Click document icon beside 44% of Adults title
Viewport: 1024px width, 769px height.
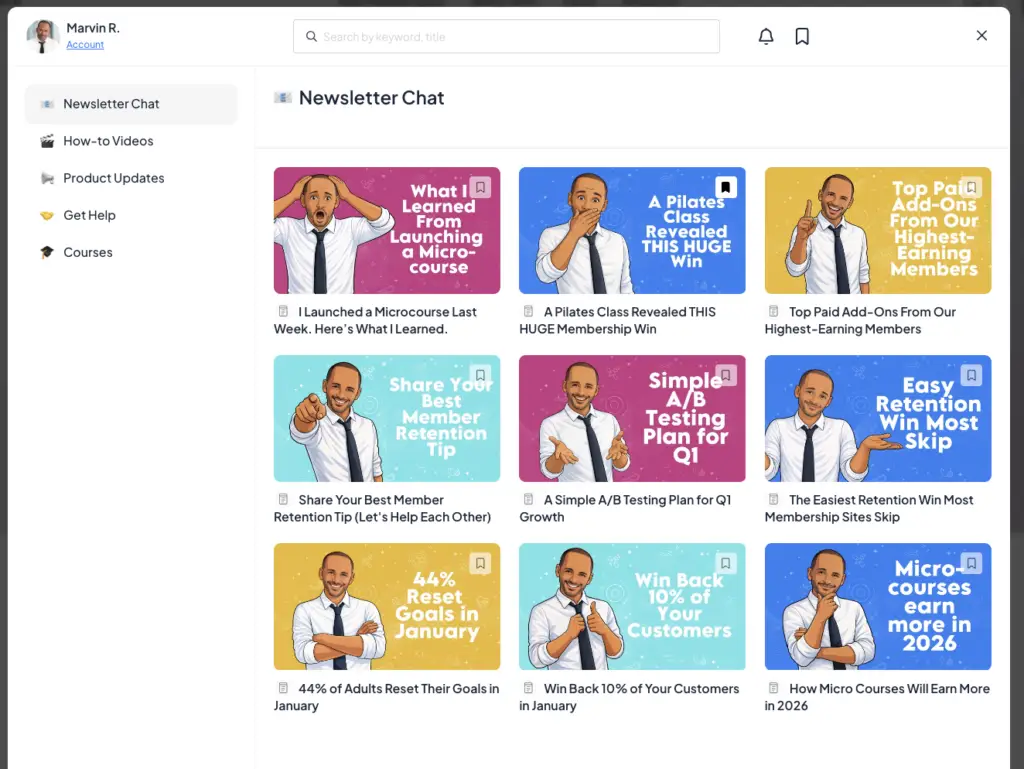pos(283,688)
